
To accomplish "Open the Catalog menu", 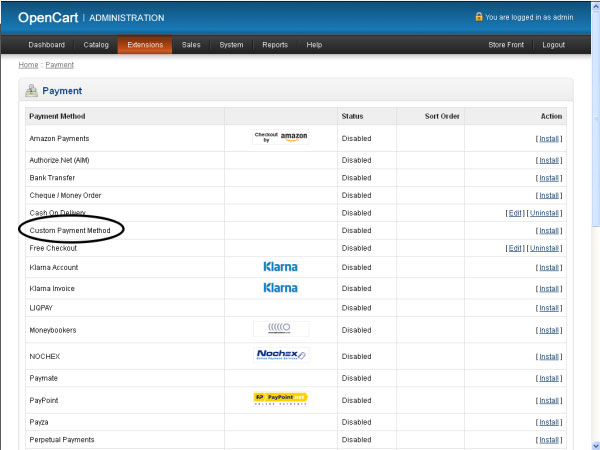I will click(96, 45).
